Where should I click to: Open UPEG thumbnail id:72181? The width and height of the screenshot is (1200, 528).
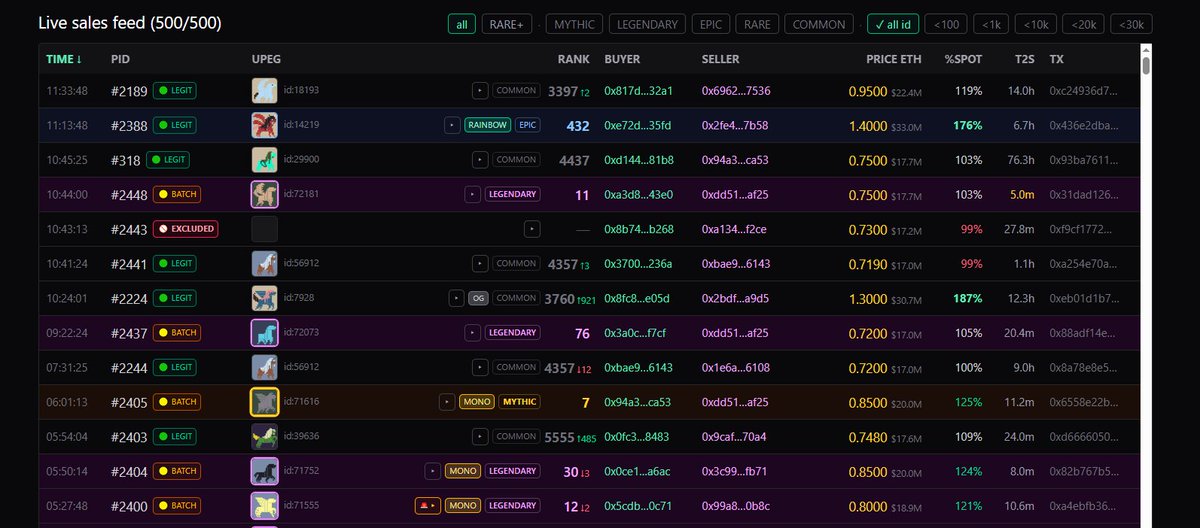(264, 195)
